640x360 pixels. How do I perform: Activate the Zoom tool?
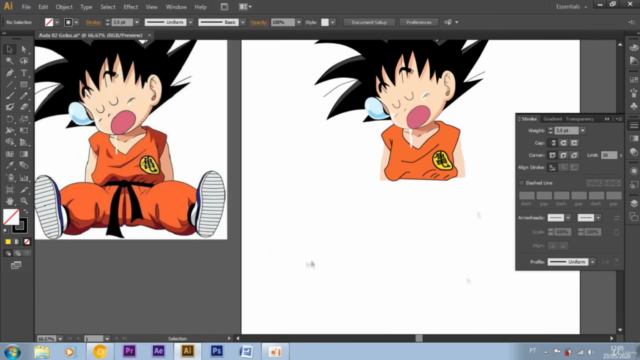(24, 201)
